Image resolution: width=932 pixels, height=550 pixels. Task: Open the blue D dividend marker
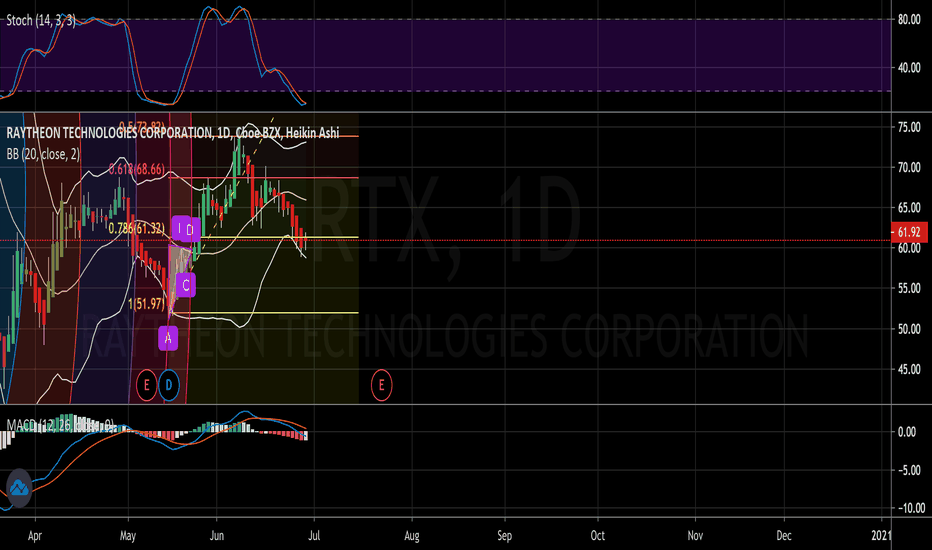[169, 385]
